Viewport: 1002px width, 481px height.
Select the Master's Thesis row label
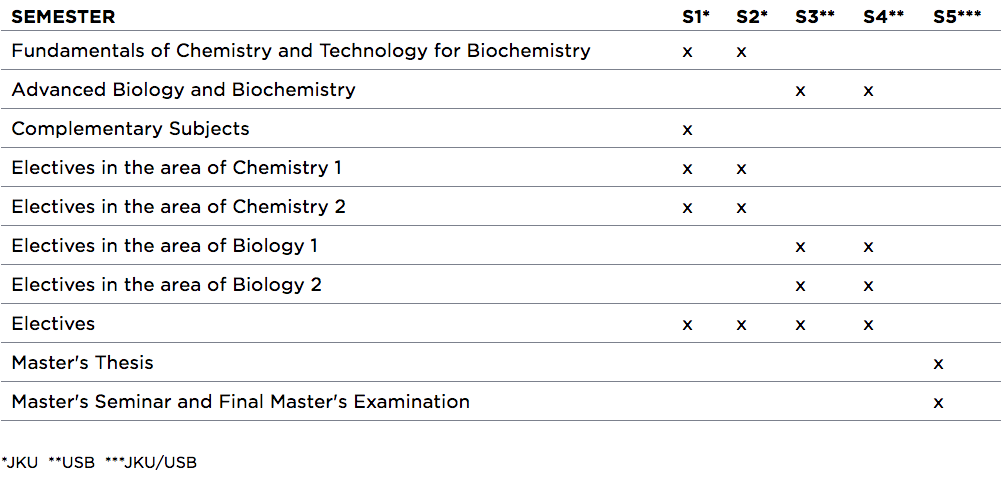(82, 363)
